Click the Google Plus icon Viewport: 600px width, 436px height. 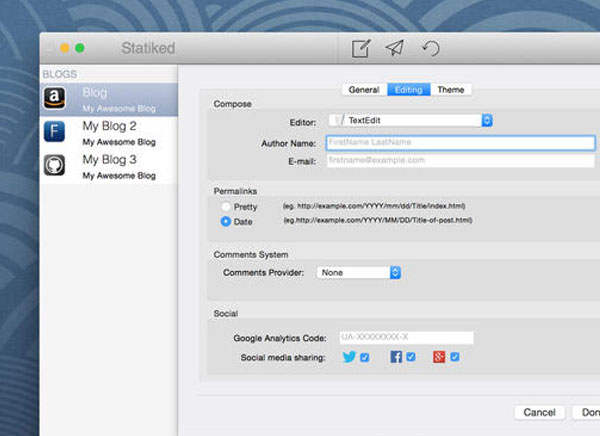(439, 357)
